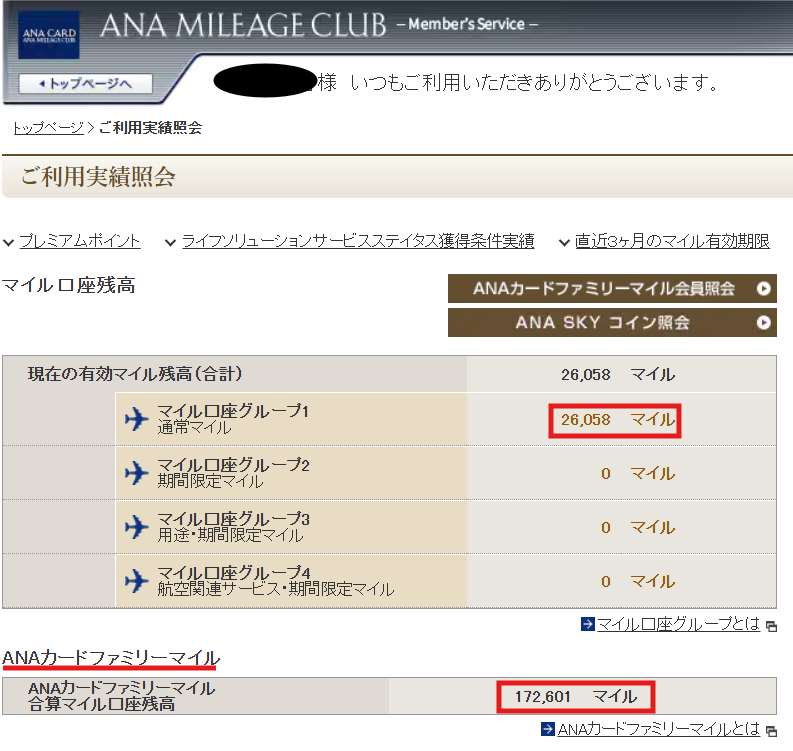This screenshot has height=751, width=793.
Task: Click the new-window icon beside マイル口座グループとは
Action: tap(771, 626)
